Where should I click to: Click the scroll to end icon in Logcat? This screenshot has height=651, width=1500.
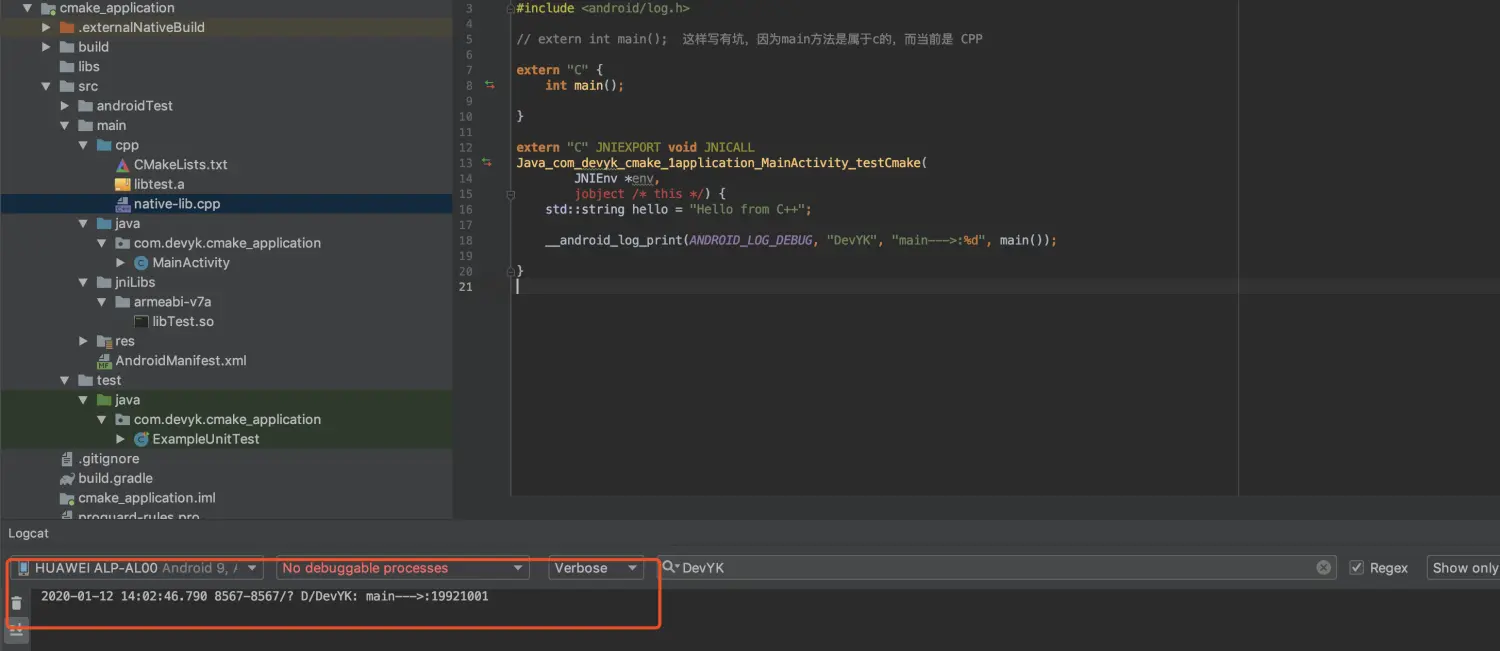pyautogui.click(x=16, y=630)
